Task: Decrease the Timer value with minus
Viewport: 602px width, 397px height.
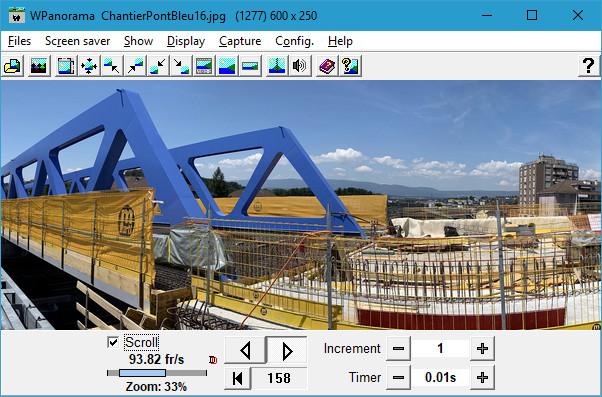Action: [x=398, y=377]
